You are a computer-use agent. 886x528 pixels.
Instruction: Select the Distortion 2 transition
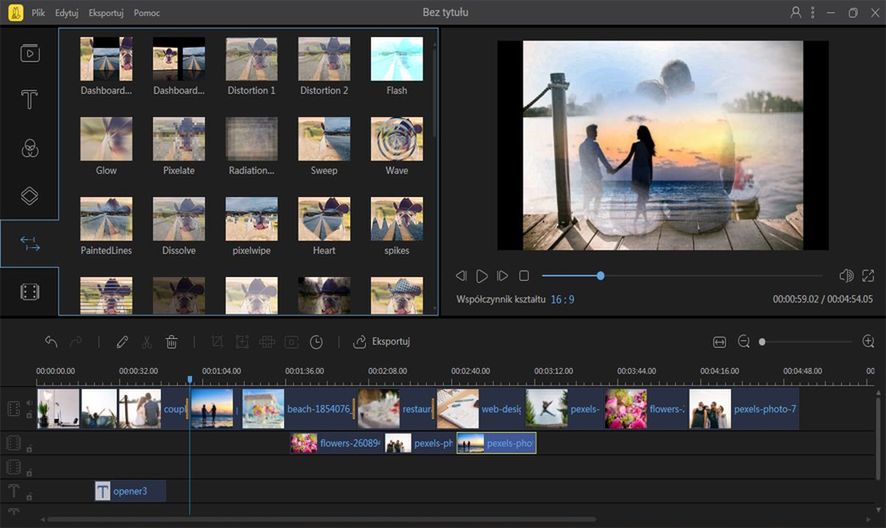pos(324,66)
